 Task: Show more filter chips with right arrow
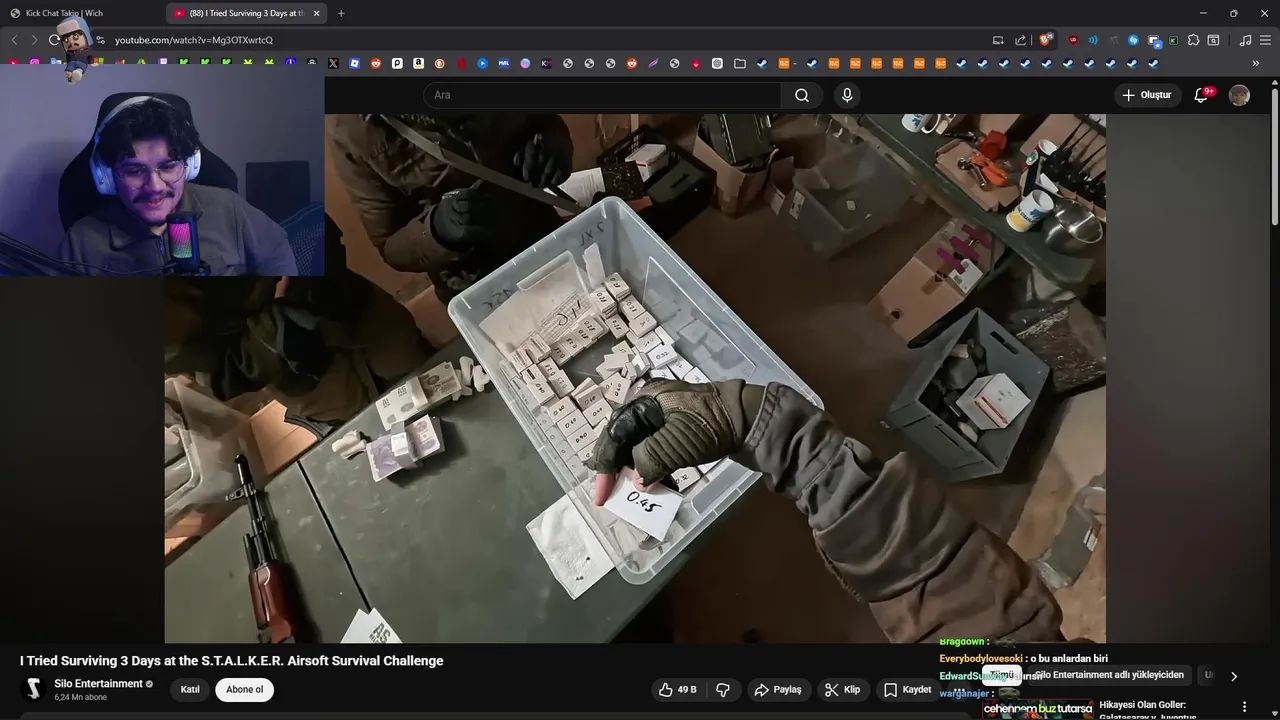pos(1234,676)
